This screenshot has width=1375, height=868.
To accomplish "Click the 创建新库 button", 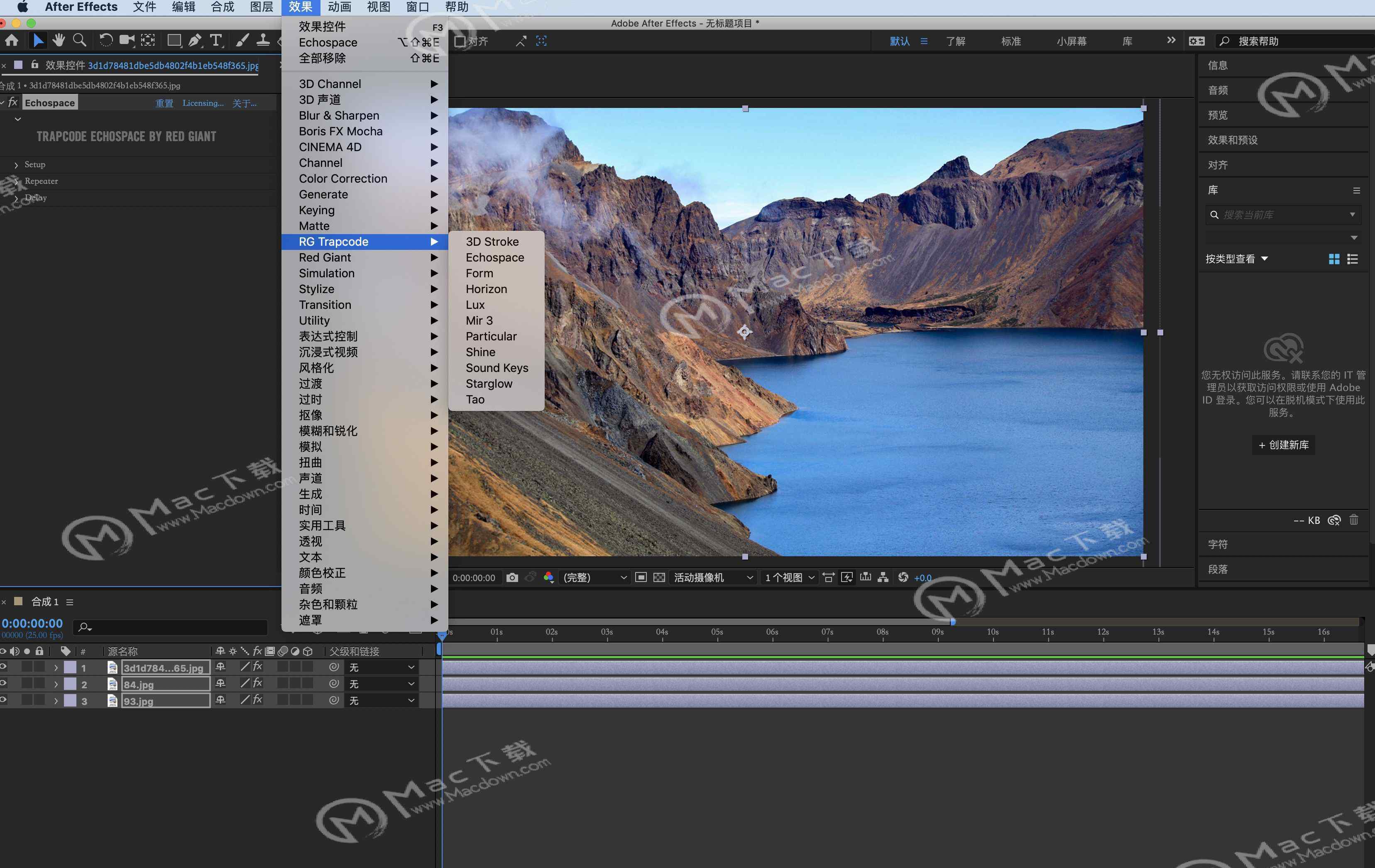I will point(1283,445).
